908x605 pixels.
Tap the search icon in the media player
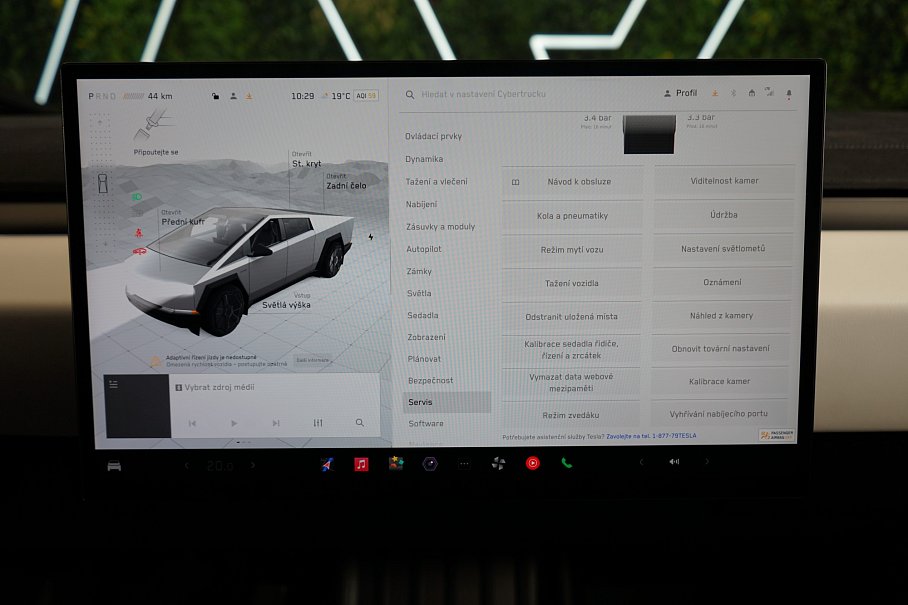click(x=361, y=423)
